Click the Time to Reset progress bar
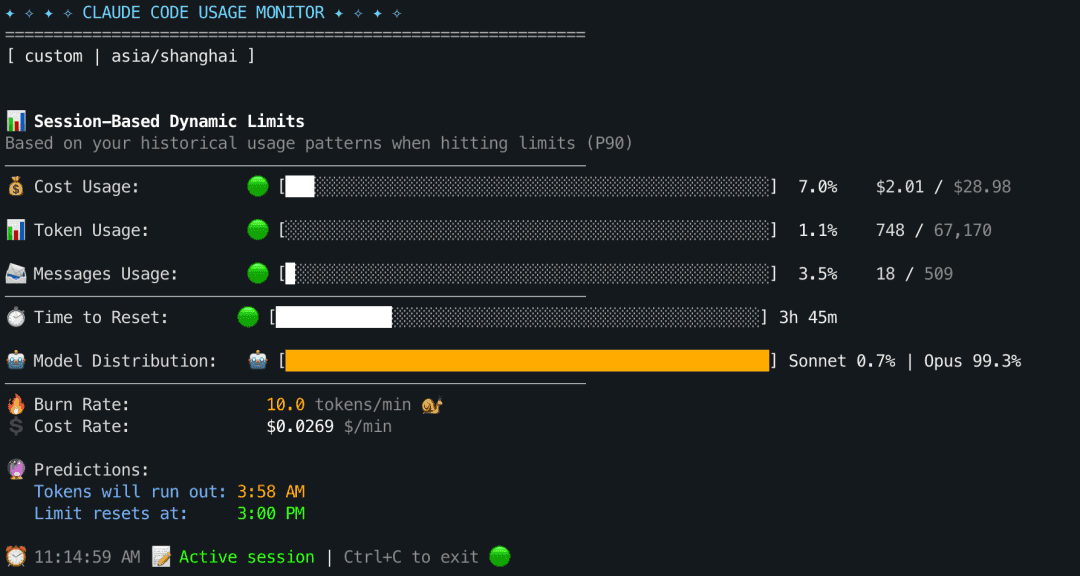Viewport: 1080px width, 576px height. tap(517, 317)
